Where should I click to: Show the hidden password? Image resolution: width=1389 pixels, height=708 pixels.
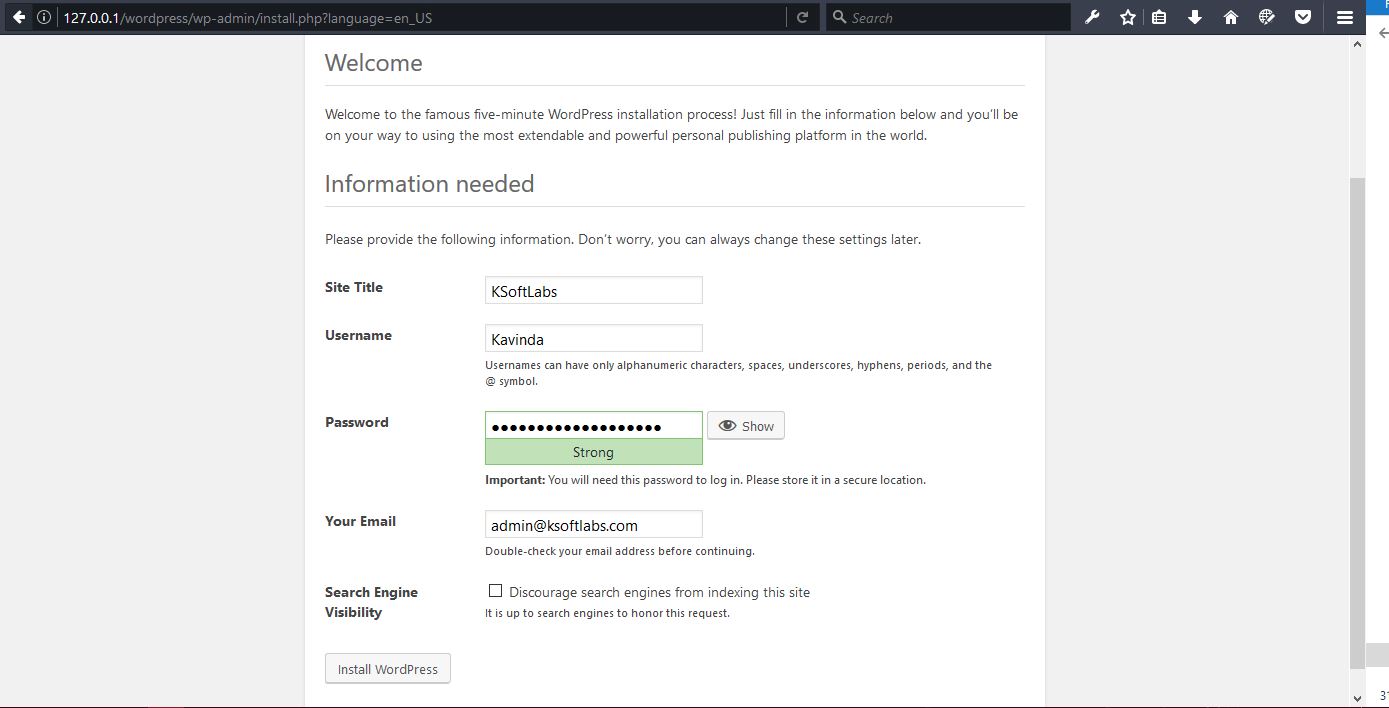(746, 426)
